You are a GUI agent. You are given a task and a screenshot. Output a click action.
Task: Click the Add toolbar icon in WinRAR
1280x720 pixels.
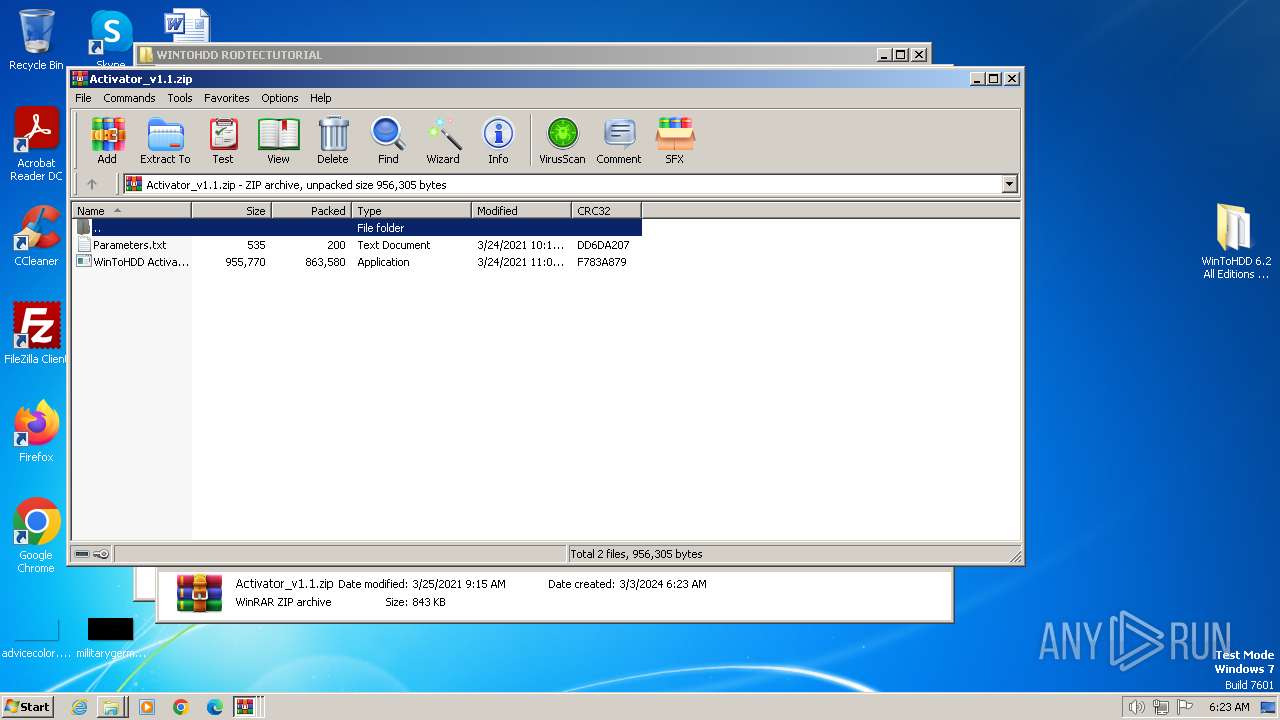107,141
